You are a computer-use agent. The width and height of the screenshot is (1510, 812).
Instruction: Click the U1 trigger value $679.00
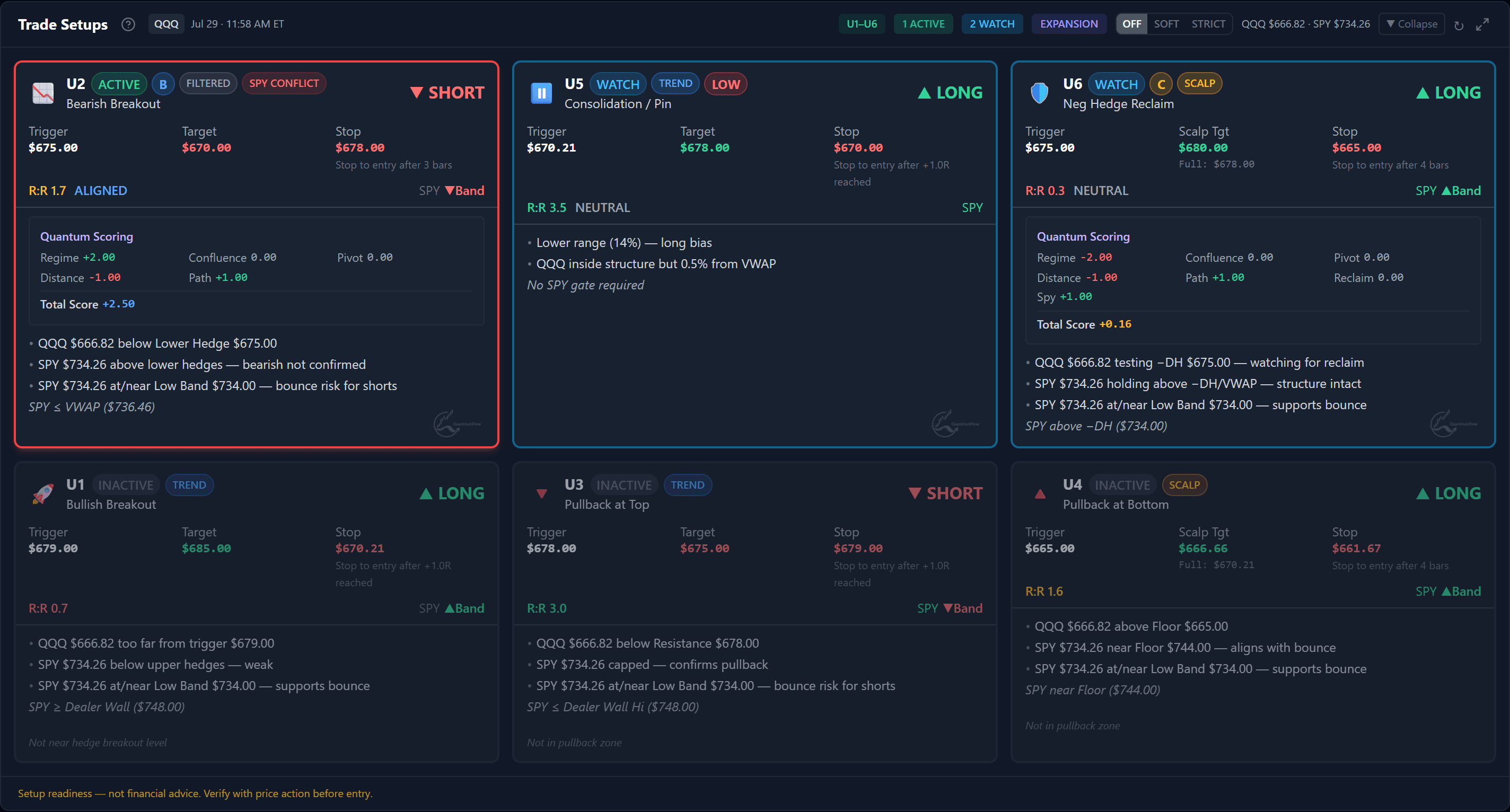(53, 549)
